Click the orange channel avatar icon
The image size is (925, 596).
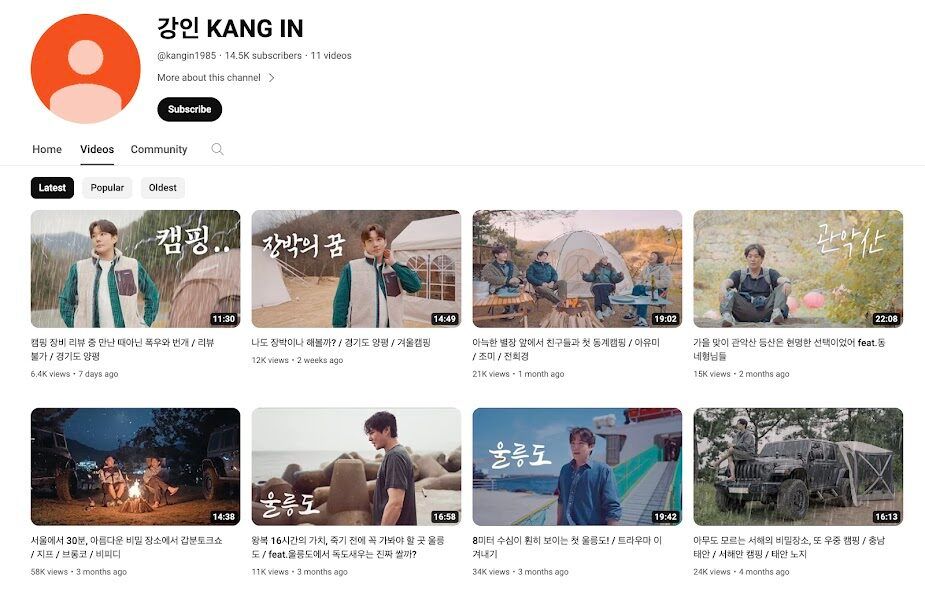pyautogui.click(x=86, y=69)
